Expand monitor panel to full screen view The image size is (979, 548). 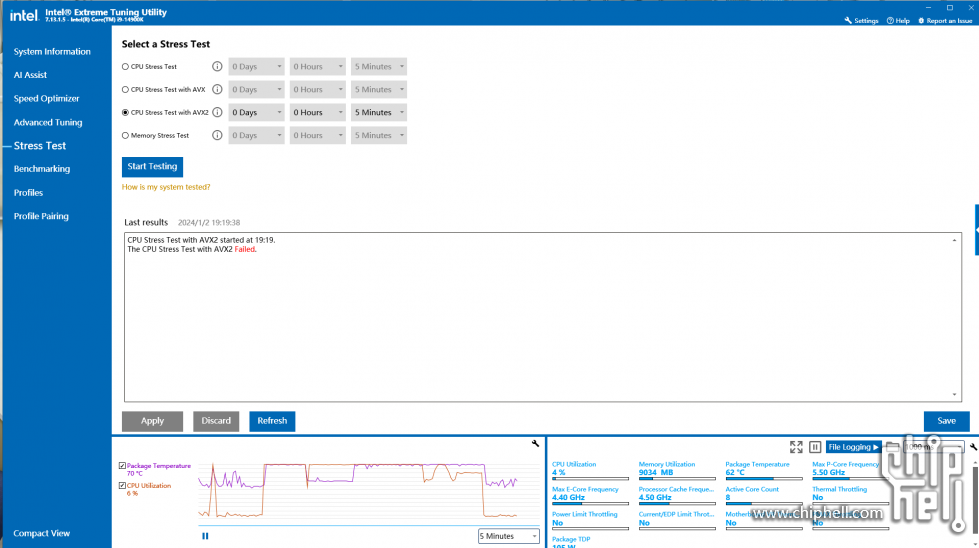[x=796, y=447]
